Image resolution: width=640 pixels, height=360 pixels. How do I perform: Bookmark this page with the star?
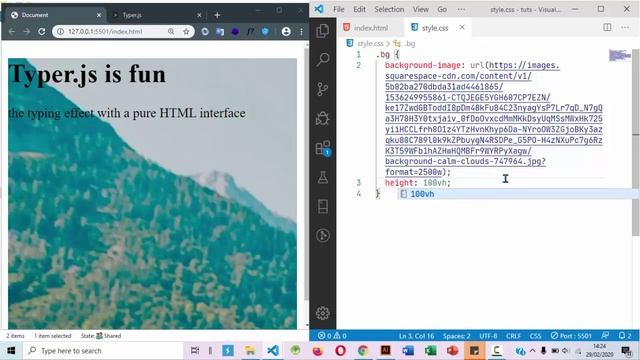pyautogui.click(x=186, y=31)
